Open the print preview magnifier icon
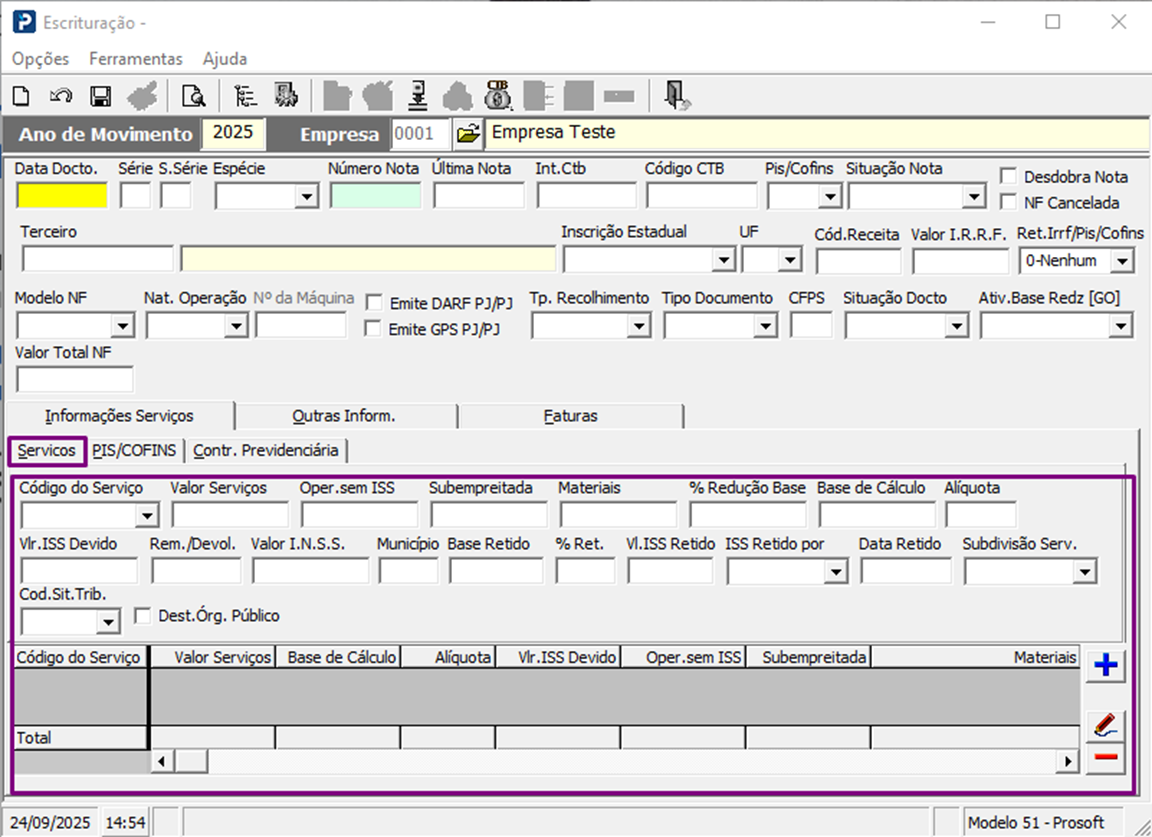This screenshot has width=1152, height=837. [x=192, y=96]
